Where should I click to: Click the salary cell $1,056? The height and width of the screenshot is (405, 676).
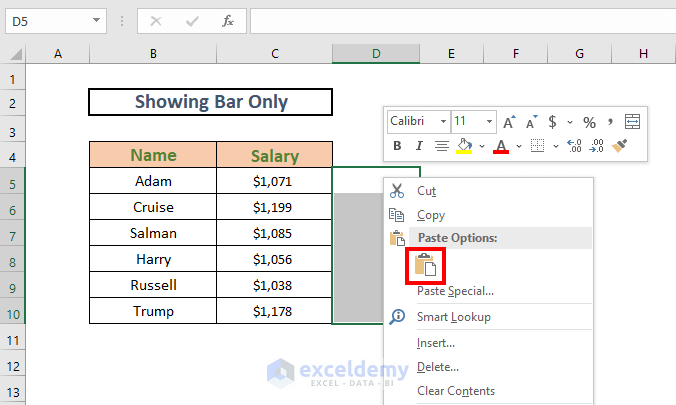click(275, 259)
